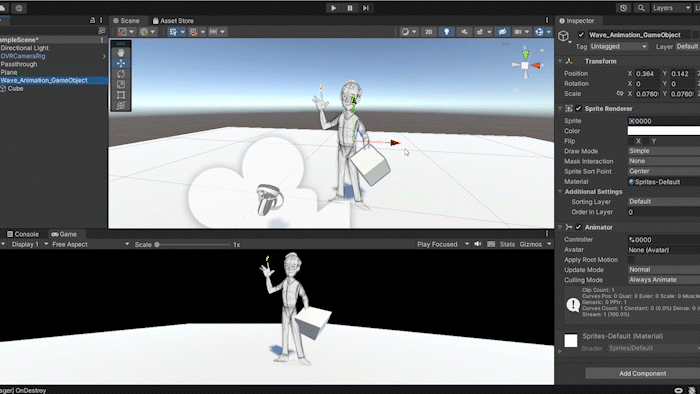This screenshot has width=700, height=394.
Task: Select the Rotate tool
Action: tap(121, 74)
